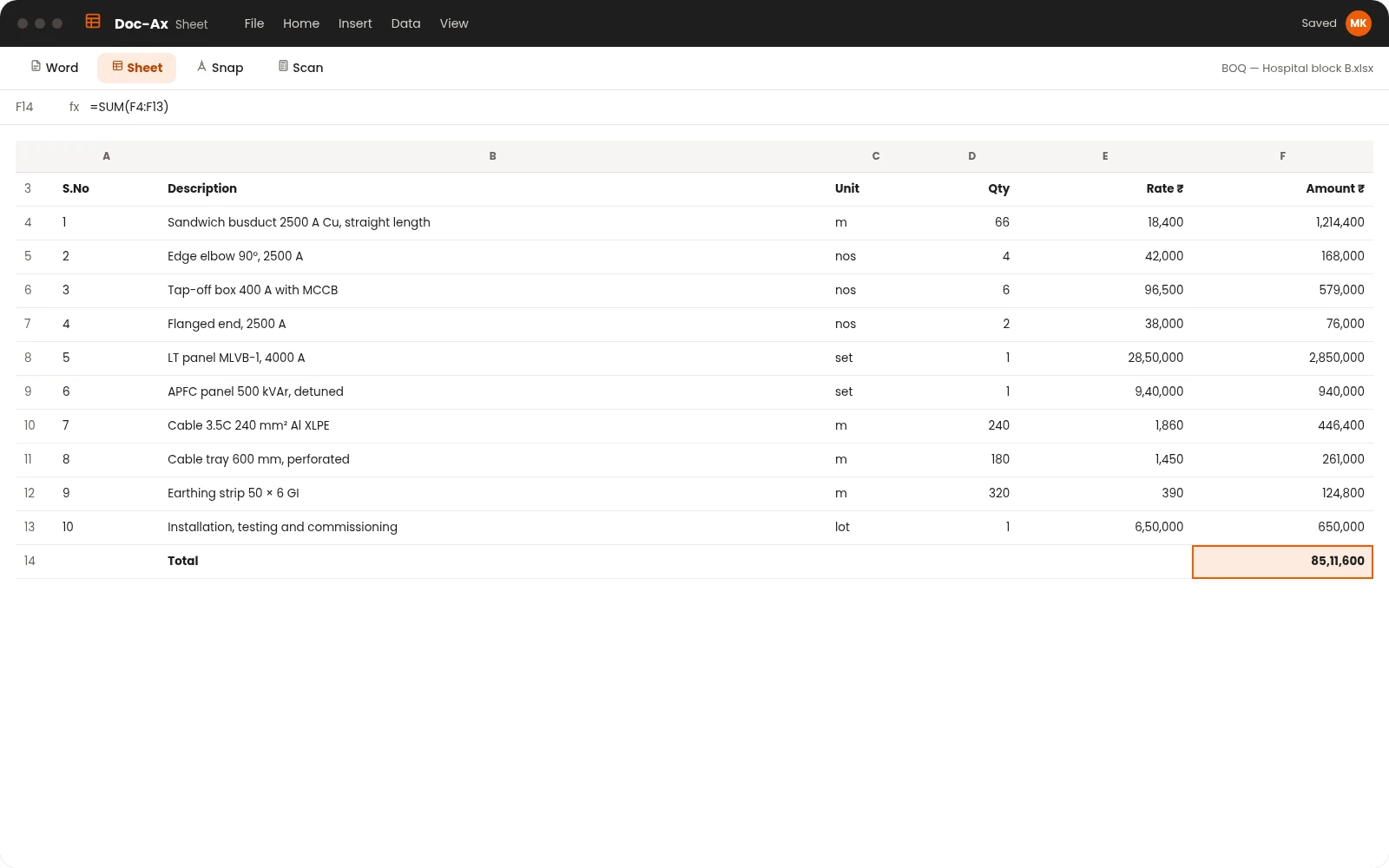
Task: Click the Doc-Ax sheet logo icon
Action: click(93, 22)
